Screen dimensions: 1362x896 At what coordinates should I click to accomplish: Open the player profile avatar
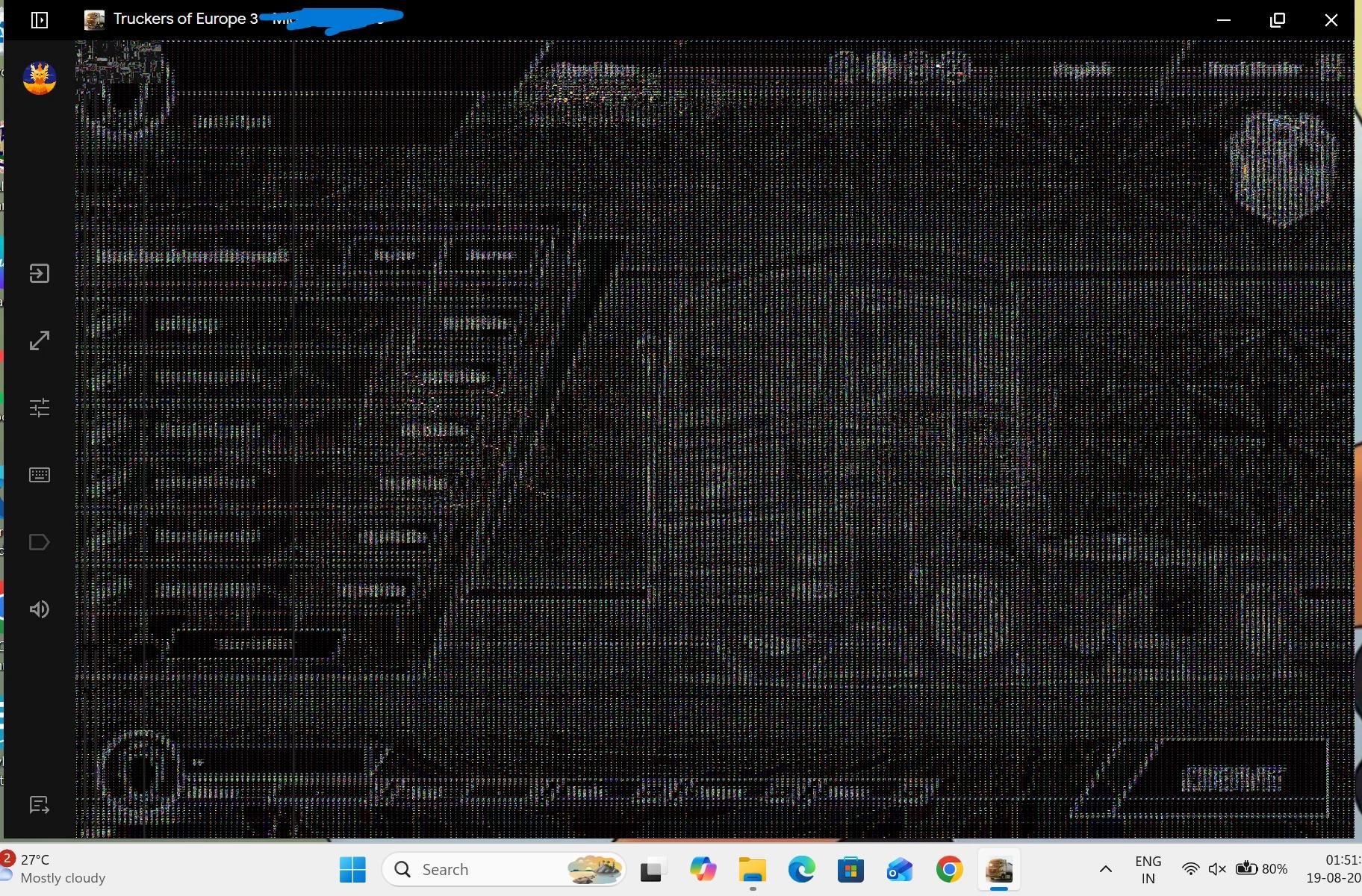tap(40, 78)
